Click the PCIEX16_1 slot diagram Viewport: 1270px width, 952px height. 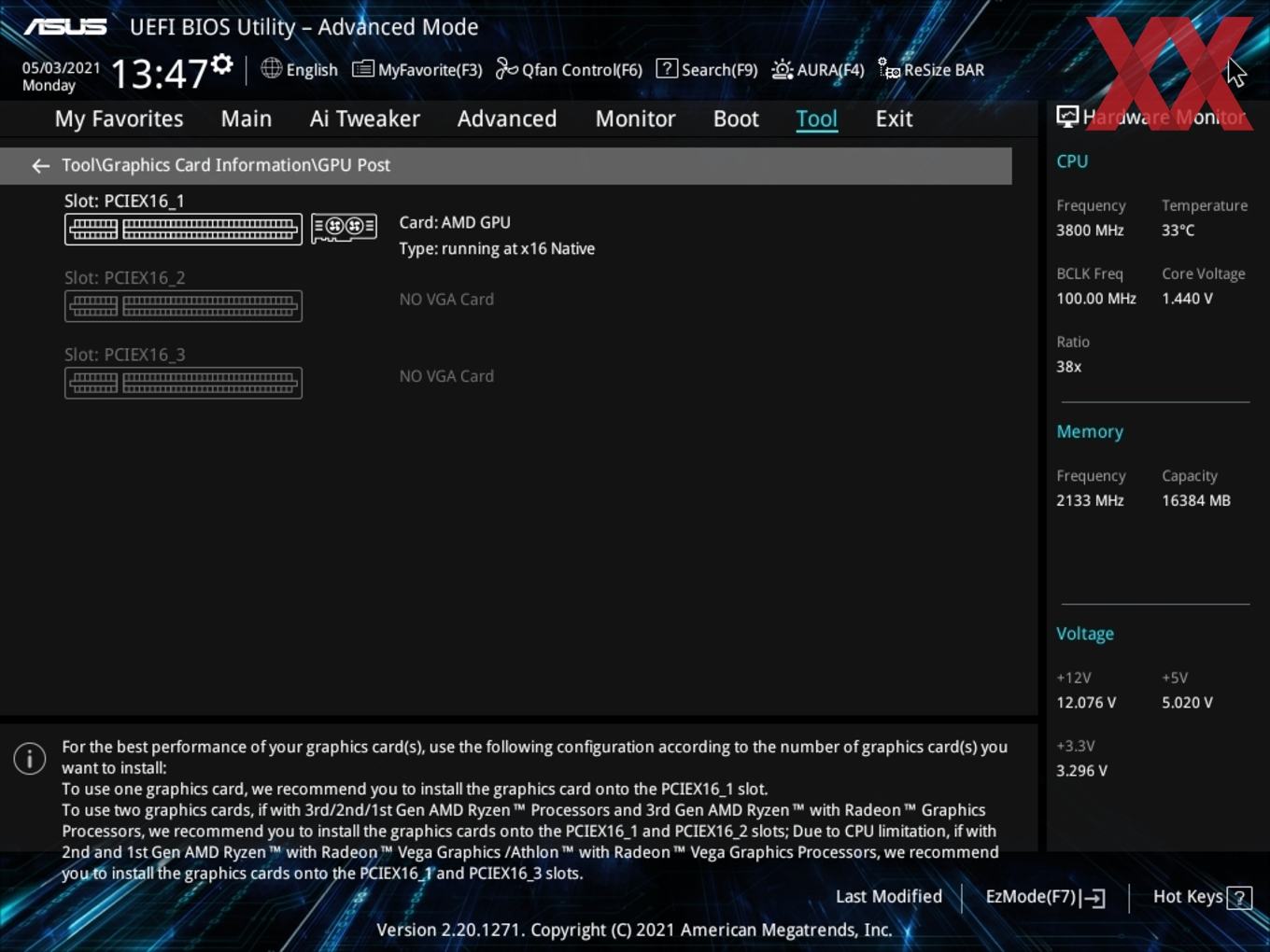tap(183, 229)
